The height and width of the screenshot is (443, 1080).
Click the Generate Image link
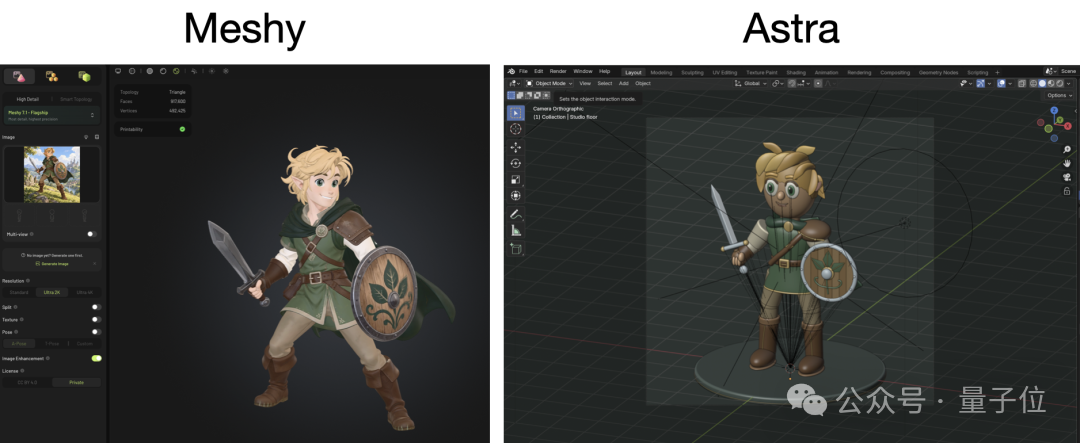pyautogui.click(x=52, y=264)
